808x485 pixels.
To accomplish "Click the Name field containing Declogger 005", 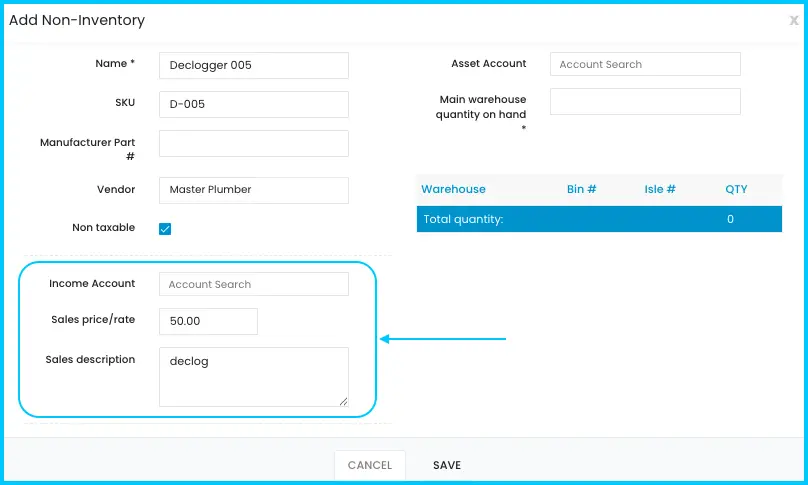I will 254,65.
